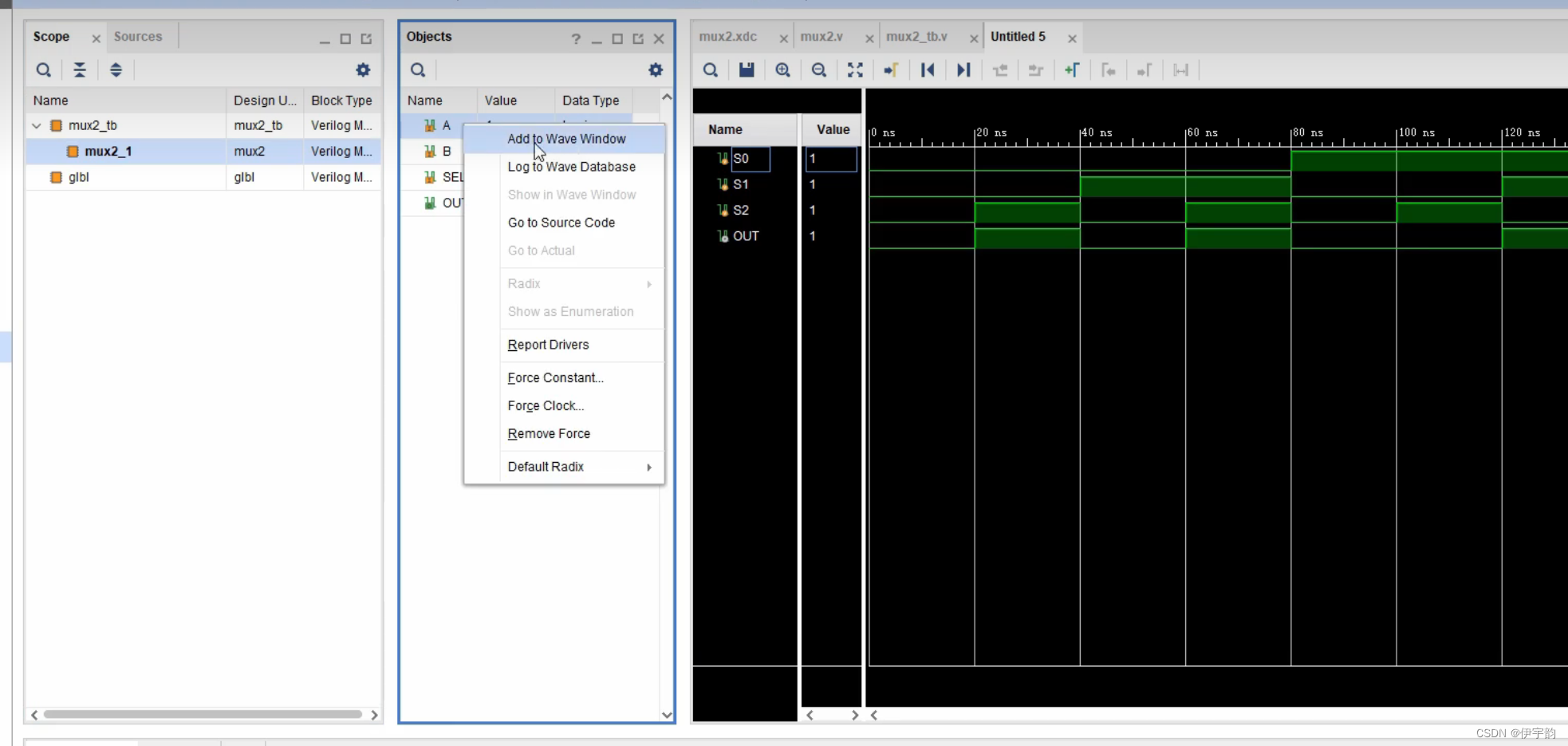Click previous transition icon
Screen dimensions: 1568x746
pos(1000,70)
